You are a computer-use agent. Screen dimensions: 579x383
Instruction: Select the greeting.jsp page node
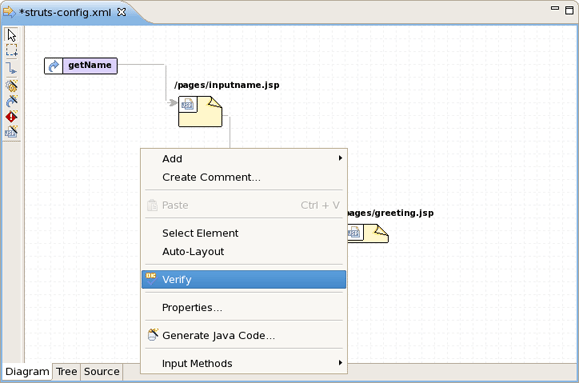pyautogui.click(x=368, y=233)
